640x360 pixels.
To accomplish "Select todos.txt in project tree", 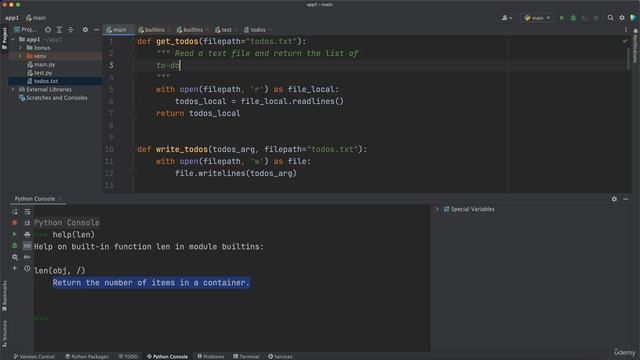I will (x=42, y=81).
